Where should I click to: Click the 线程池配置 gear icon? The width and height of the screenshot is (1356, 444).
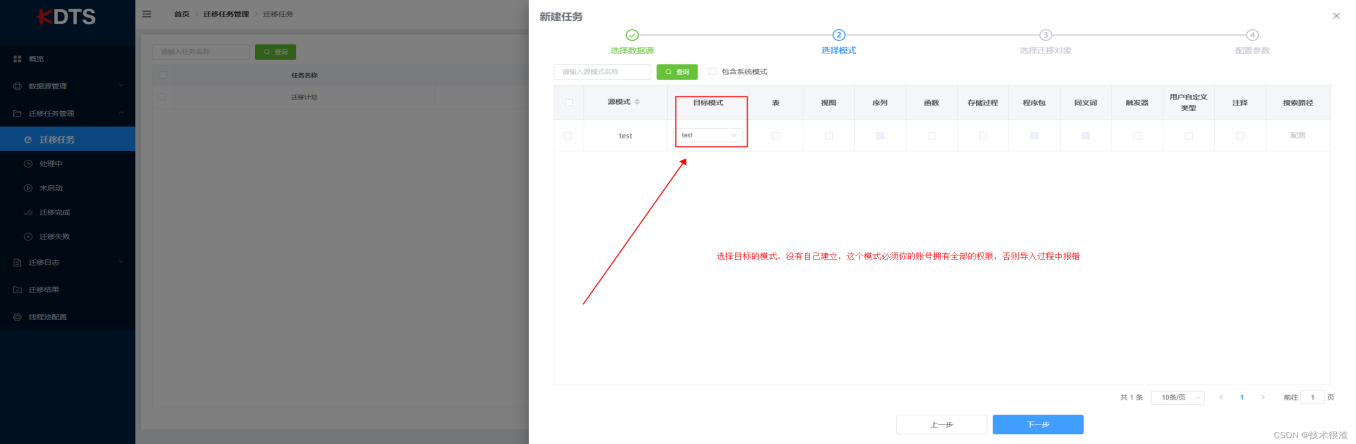(x=17, y=317)
